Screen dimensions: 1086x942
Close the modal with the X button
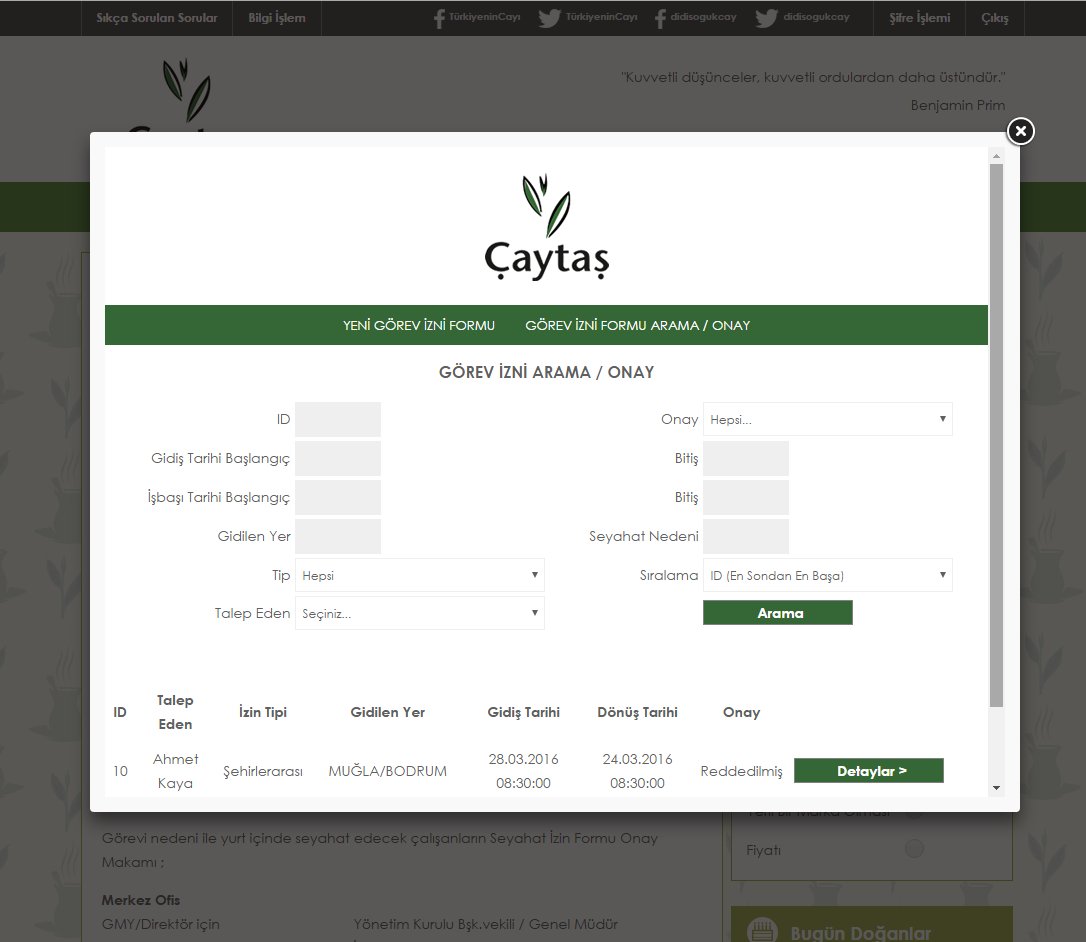click(x=1020, y=131)
